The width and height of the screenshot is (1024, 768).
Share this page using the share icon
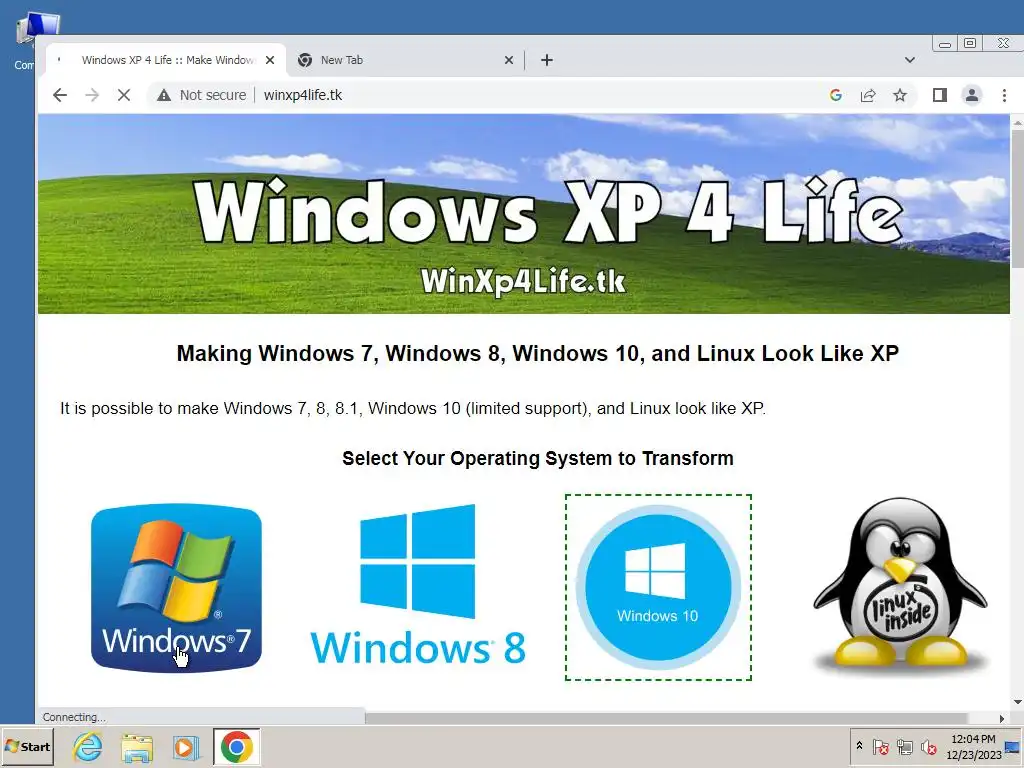click(x=868, y=95)
